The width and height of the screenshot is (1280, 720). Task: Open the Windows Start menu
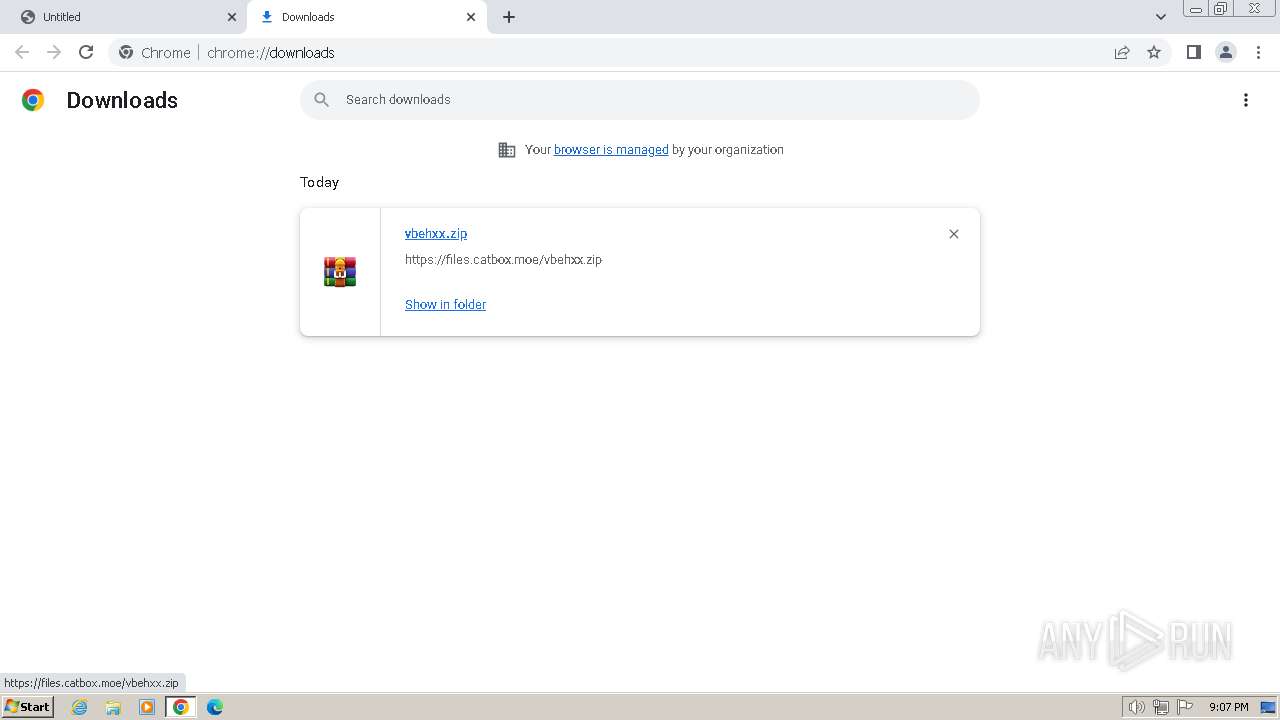28,707
